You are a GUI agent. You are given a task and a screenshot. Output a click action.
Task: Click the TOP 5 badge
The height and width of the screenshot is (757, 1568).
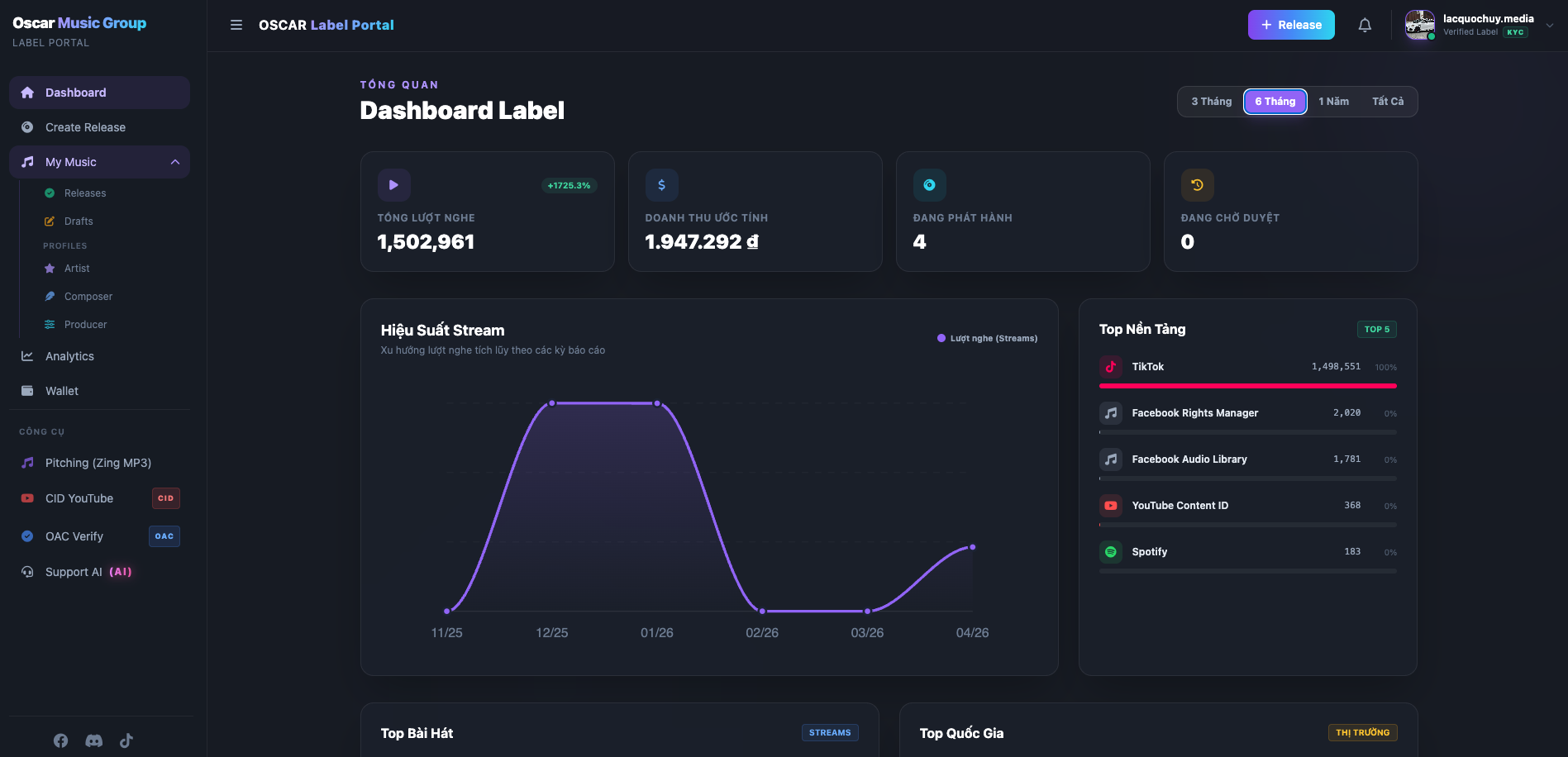(1377, 329)
